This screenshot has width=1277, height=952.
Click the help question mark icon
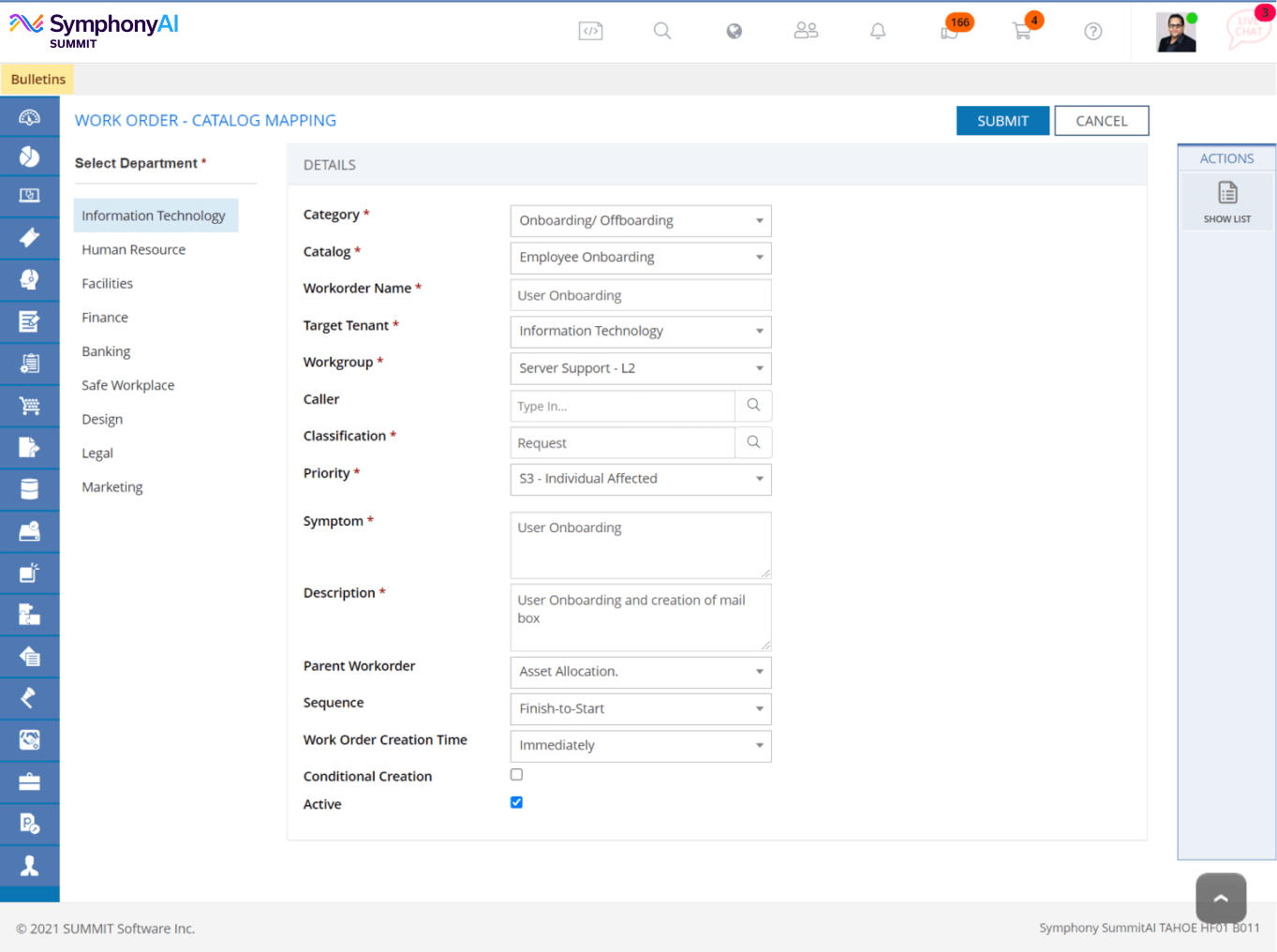click(1093, 31)
